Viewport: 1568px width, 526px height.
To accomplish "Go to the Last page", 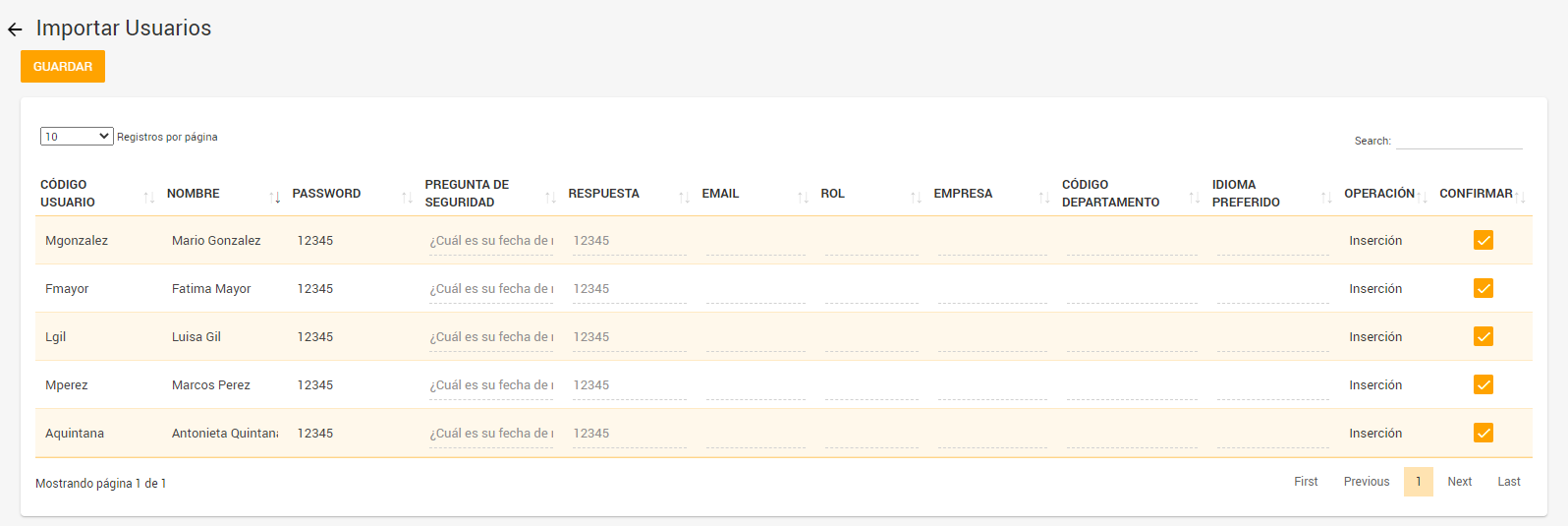I will (x=1509, y=482).
